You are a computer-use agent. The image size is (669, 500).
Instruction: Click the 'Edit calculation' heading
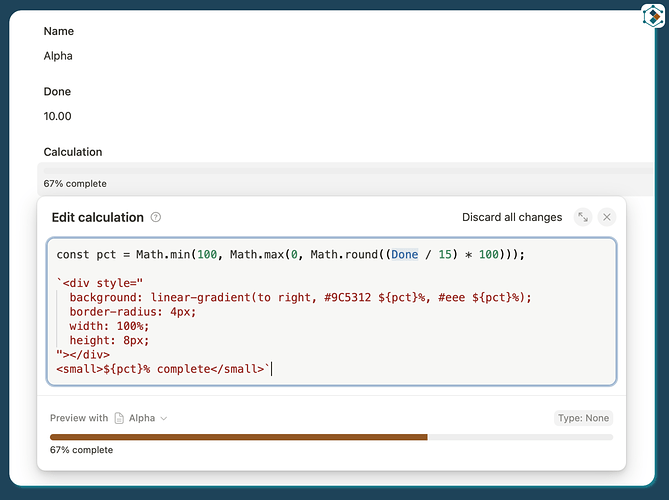pyautogui.click(x=98, y=217)
